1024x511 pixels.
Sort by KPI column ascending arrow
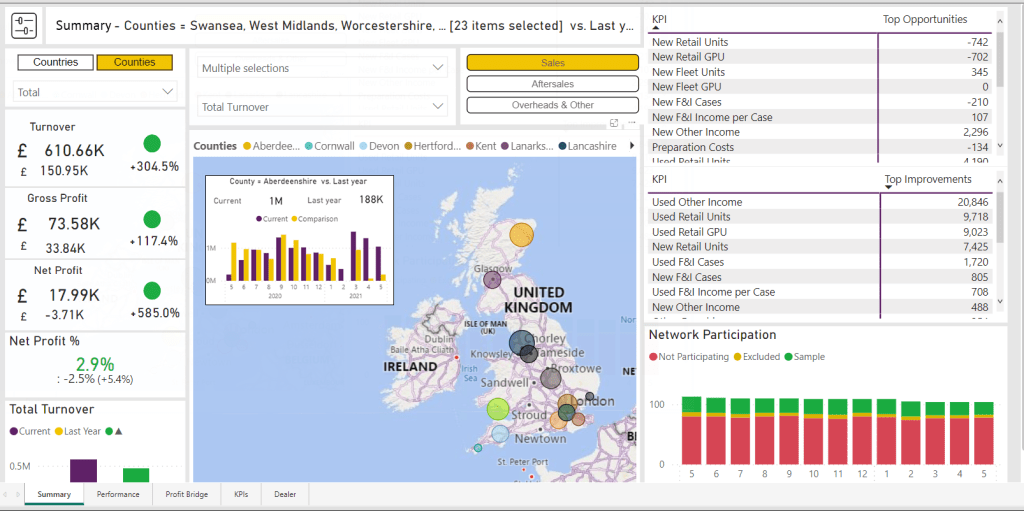[x=656, y=28]
